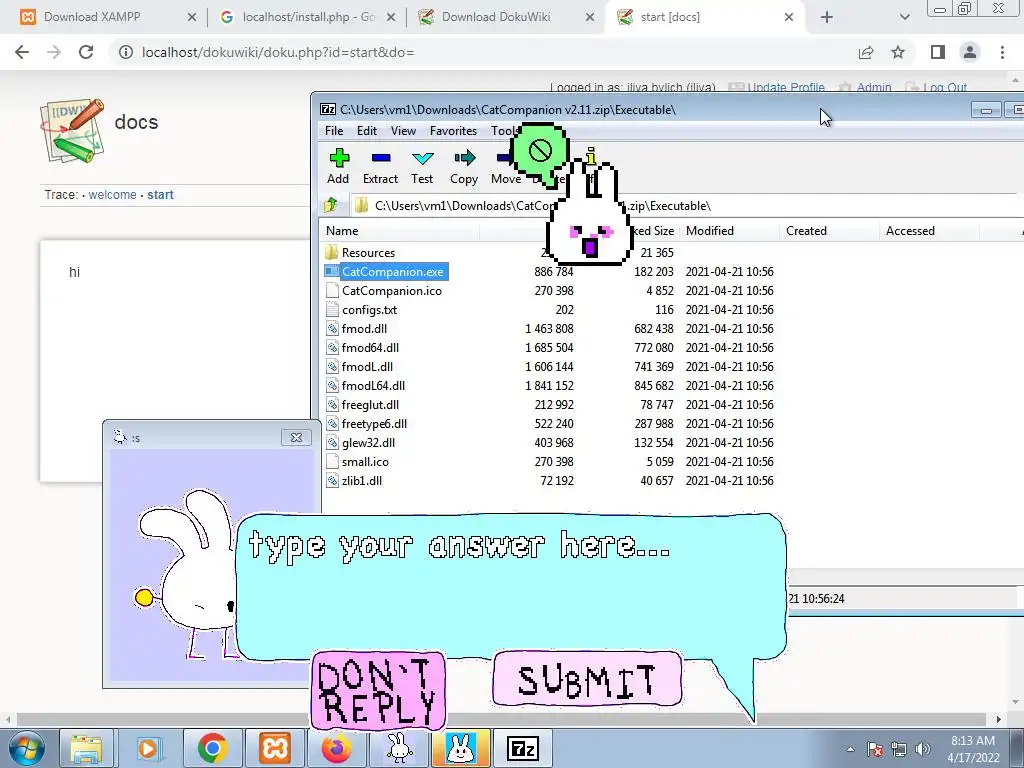This screenshot has width=1024, height=768.
Task: Click the Test toolbar icon in 7-Zip
Action: click(x=422, y=167)
